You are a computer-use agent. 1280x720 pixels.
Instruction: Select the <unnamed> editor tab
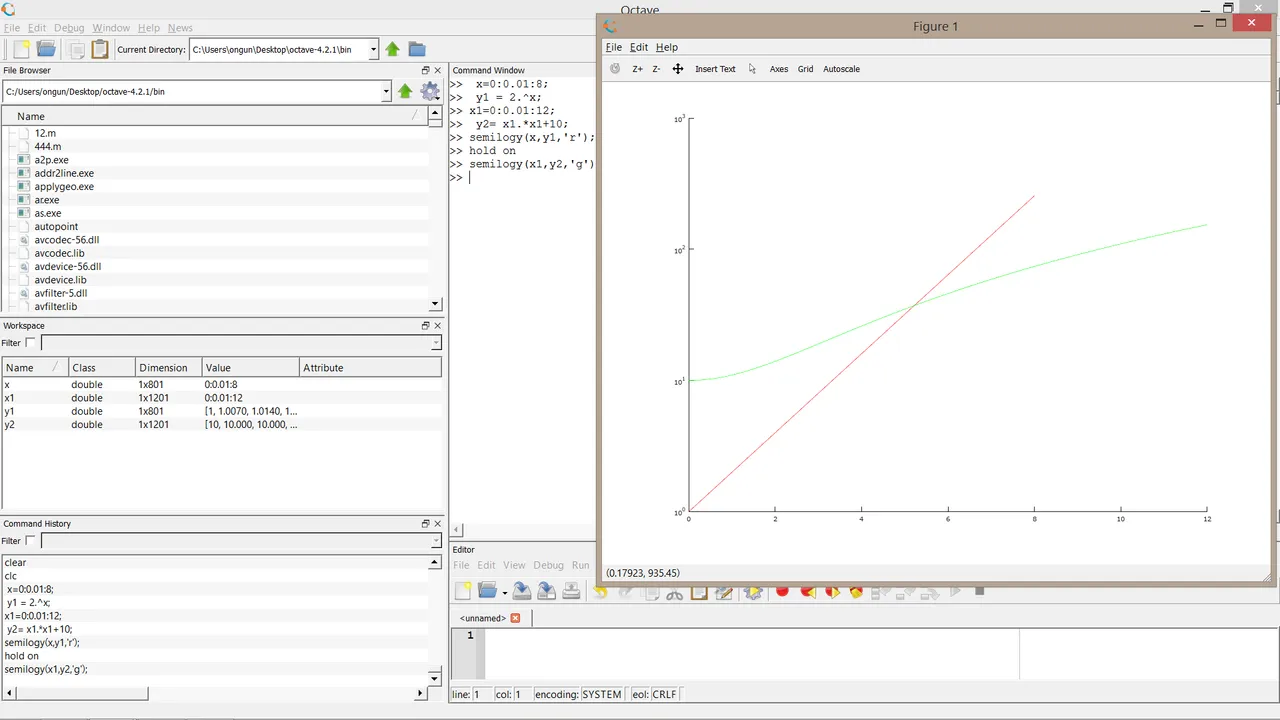coord(483,618)
